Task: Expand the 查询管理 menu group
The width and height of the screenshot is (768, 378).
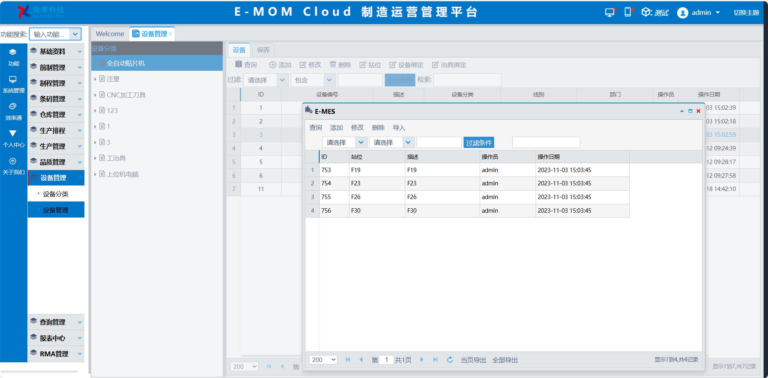Action: (56, 322)
